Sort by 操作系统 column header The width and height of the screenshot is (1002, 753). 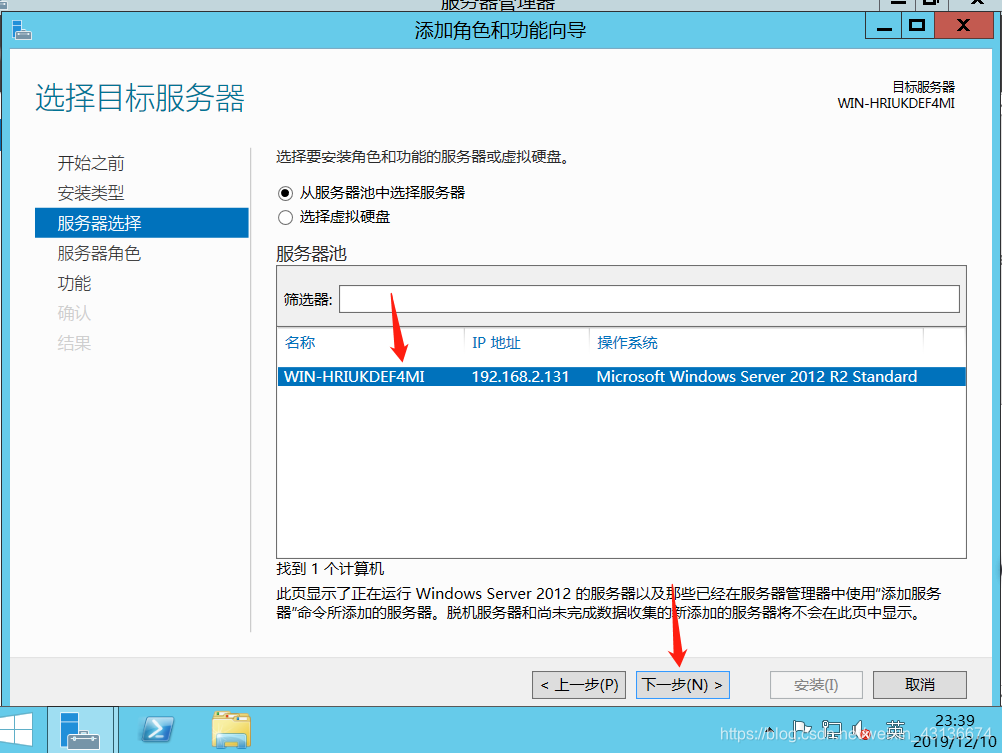tap(627, 343)
